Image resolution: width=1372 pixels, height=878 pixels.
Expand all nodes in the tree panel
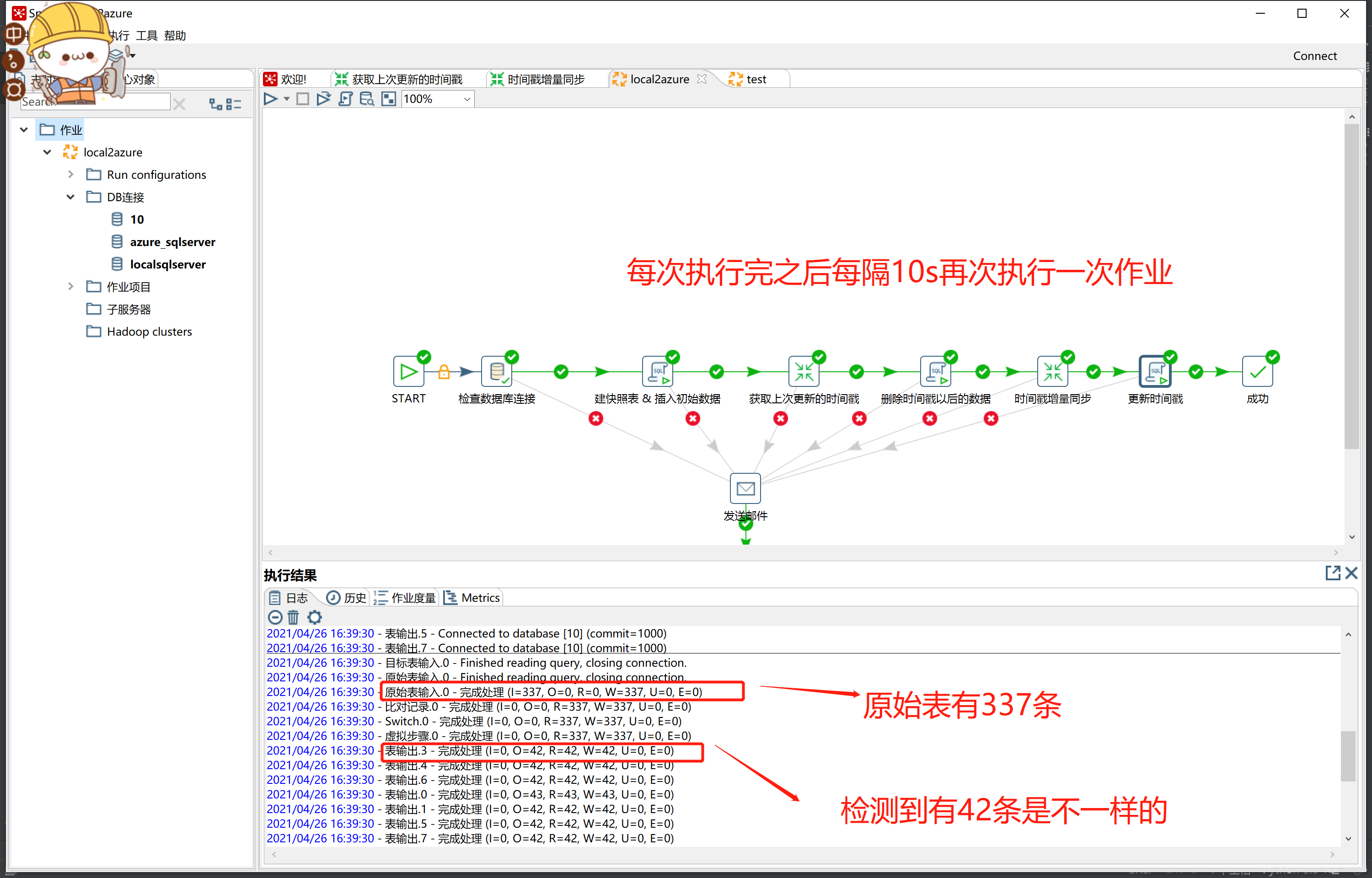(x=215, y=104)
